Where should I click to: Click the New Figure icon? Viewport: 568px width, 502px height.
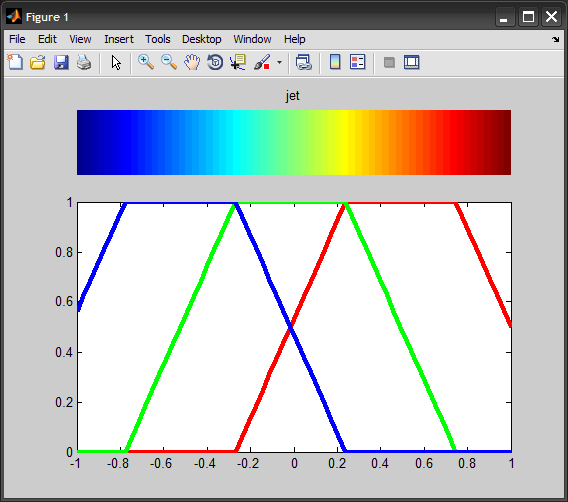pyautogui.click(x=15, y=62)
